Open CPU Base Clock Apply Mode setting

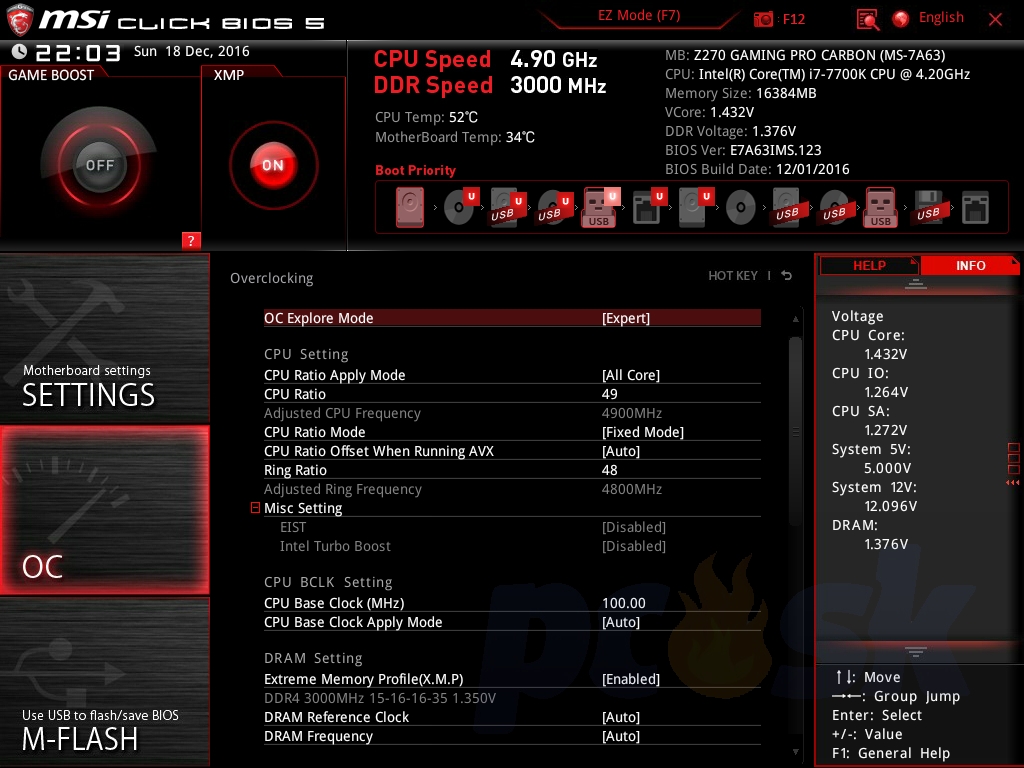512,622
